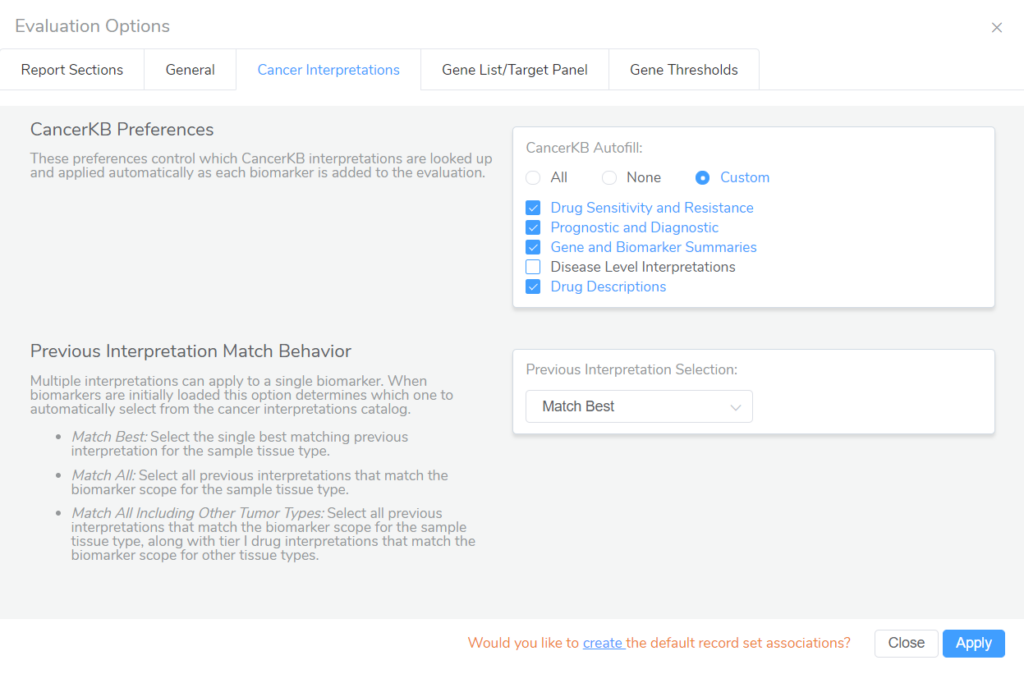The image size is (1024, 674).
Task: Switch to the Gene Thresholds tab
Action: tap(684, 70)
